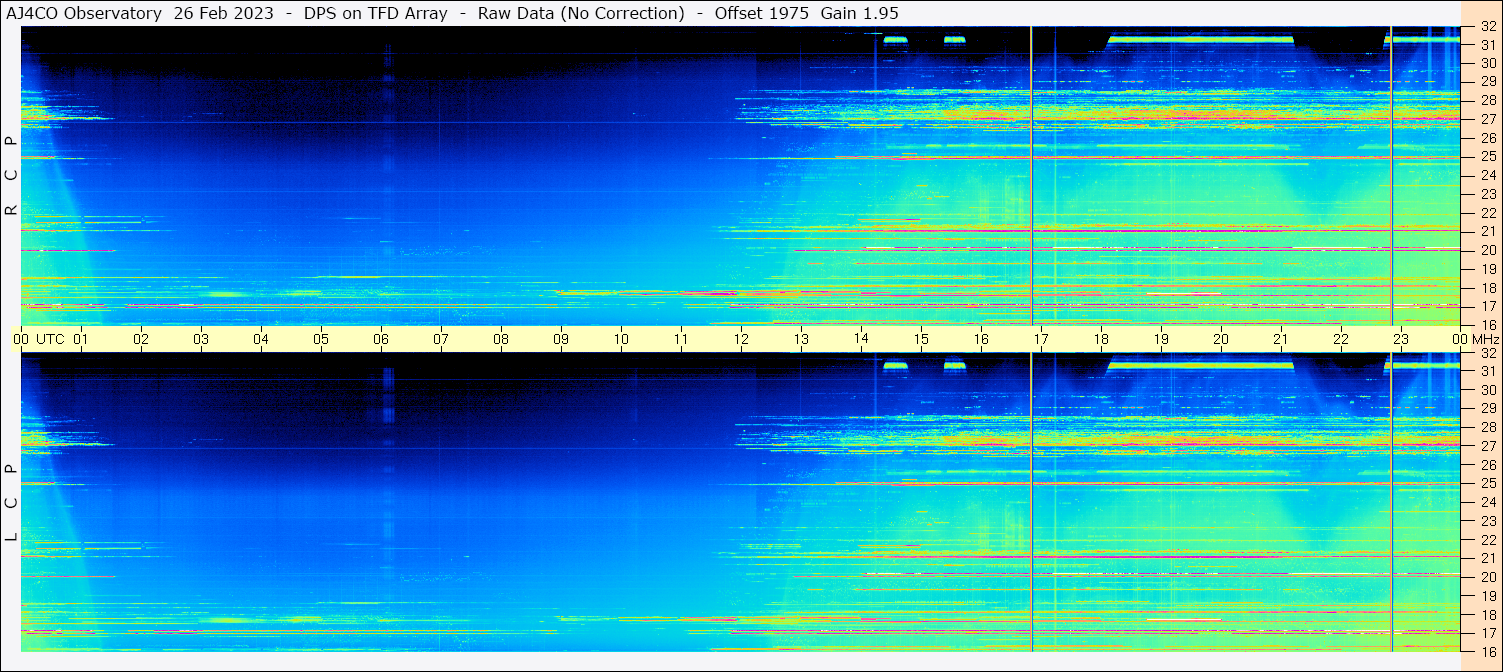This screenshot has width=1503, height=672.
Task: Select hour 21 on the time axis
Action: click(x=1281, y=339)
